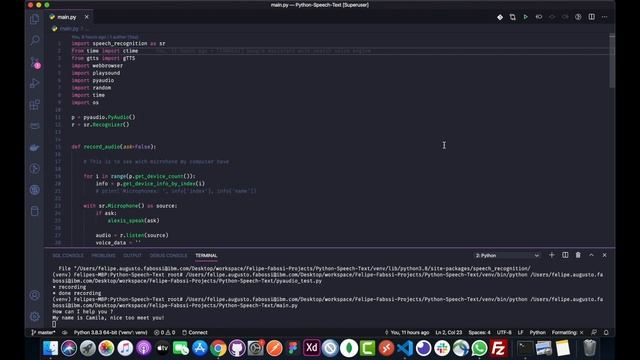Close the main.py editor tab
Viewport: 640px width, 360px height.
pos(87,17)
